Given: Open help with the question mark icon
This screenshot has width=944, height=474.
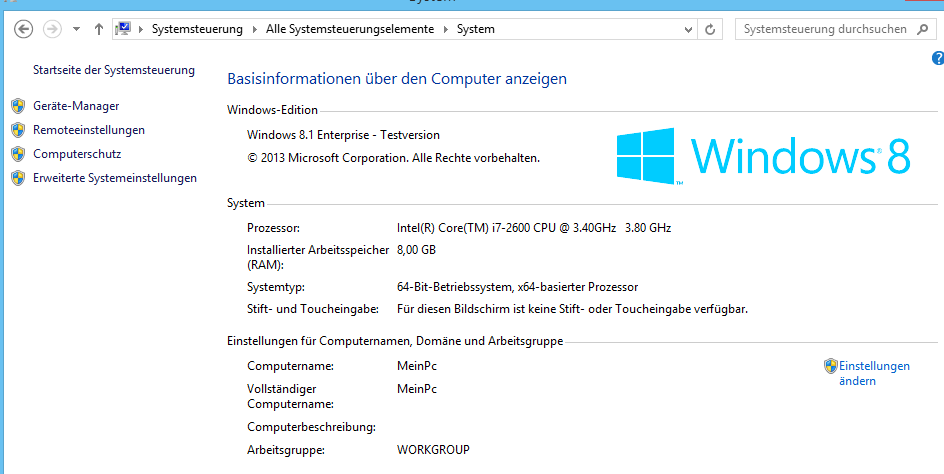Looking at the screenshot, I should point(938,58).
